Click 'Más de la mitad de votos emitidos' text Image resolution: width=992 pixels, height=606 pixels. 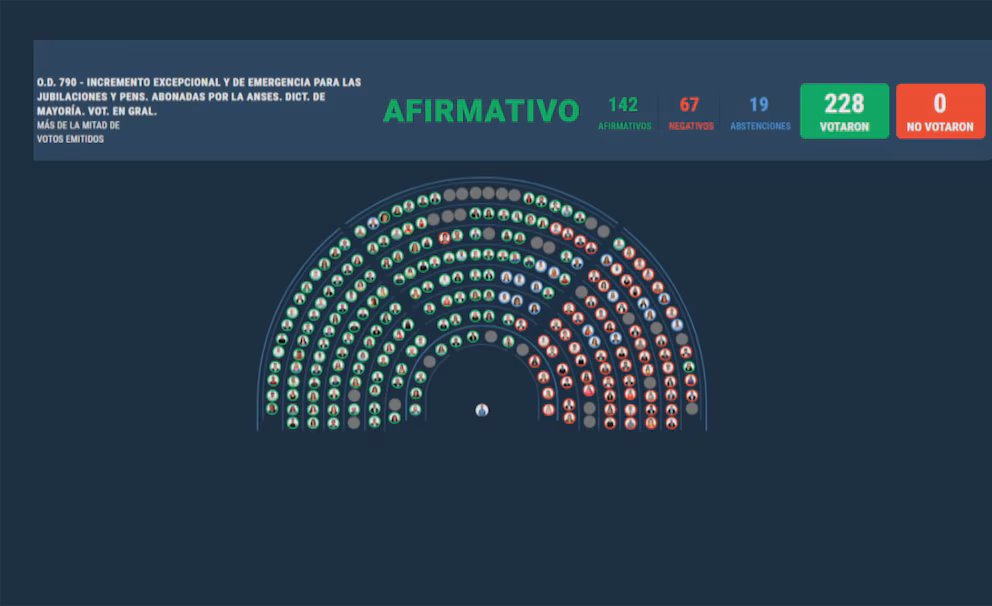click(78, 132)
